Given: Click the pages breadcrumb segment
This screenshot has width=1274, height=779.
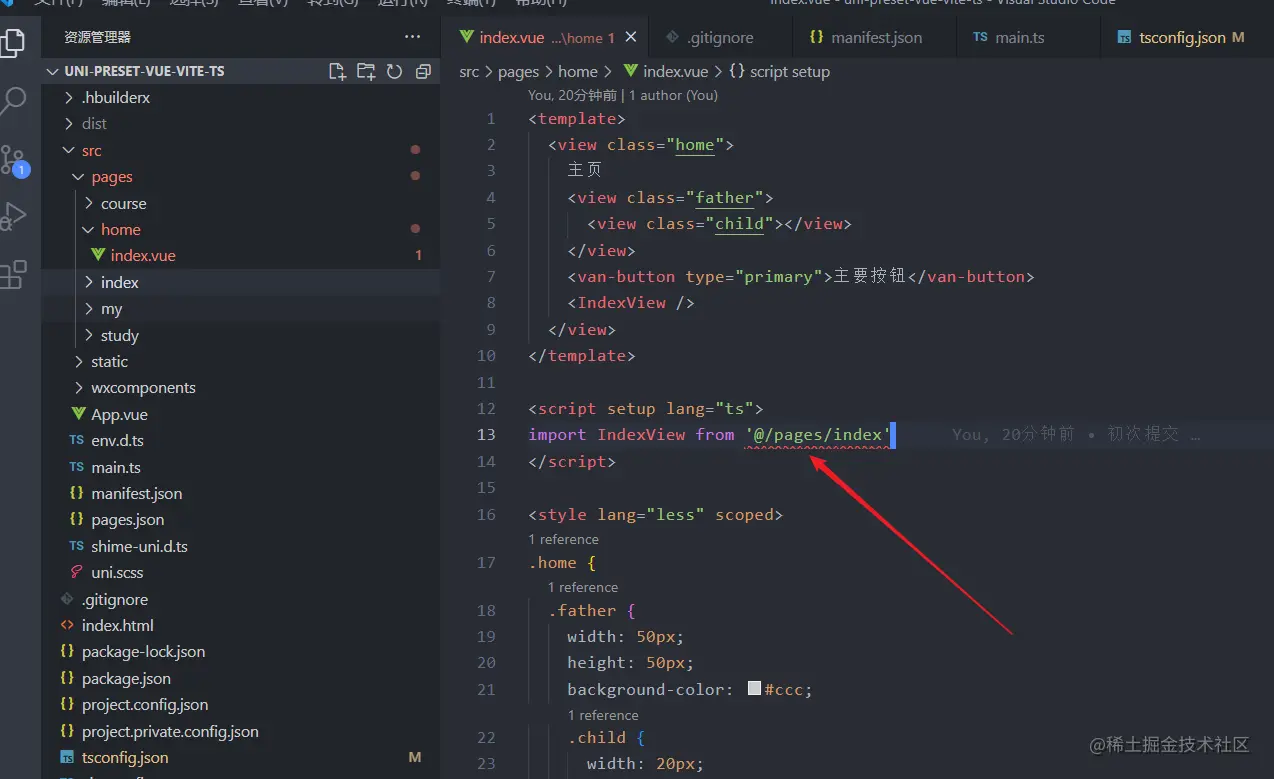Looking at the screenshot, I should [518, 72].
